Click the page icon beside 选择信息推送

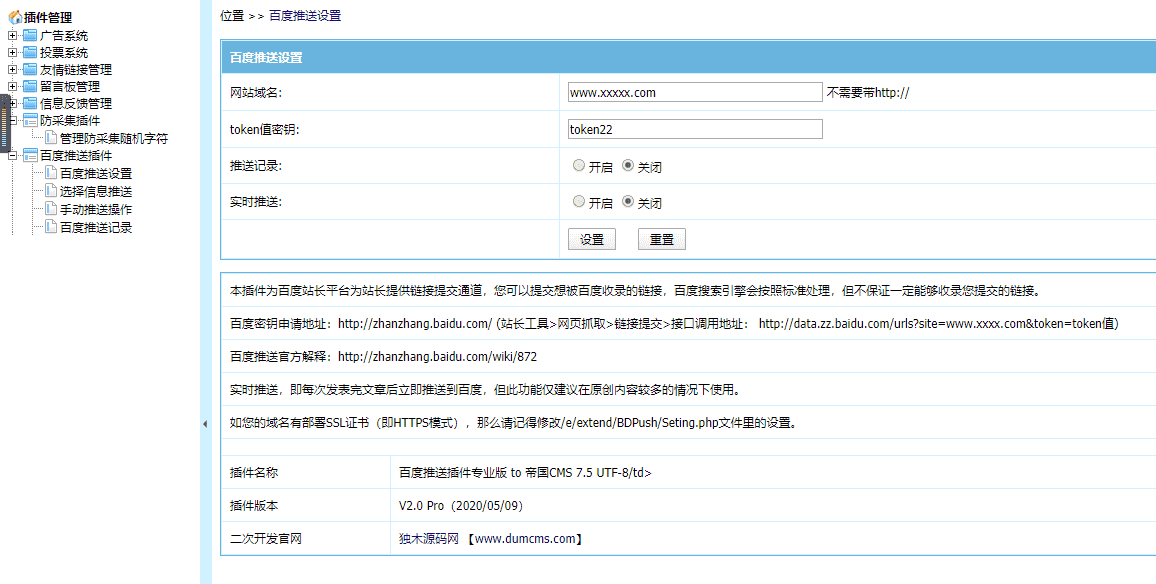(x=51, y=191)
